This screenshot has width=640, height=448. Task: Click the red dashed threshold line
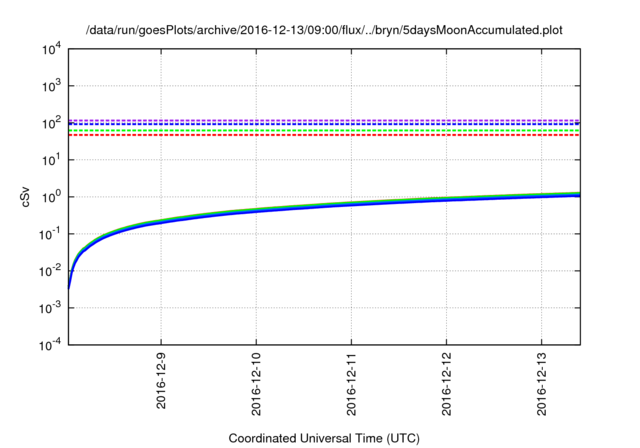(324, 135)
